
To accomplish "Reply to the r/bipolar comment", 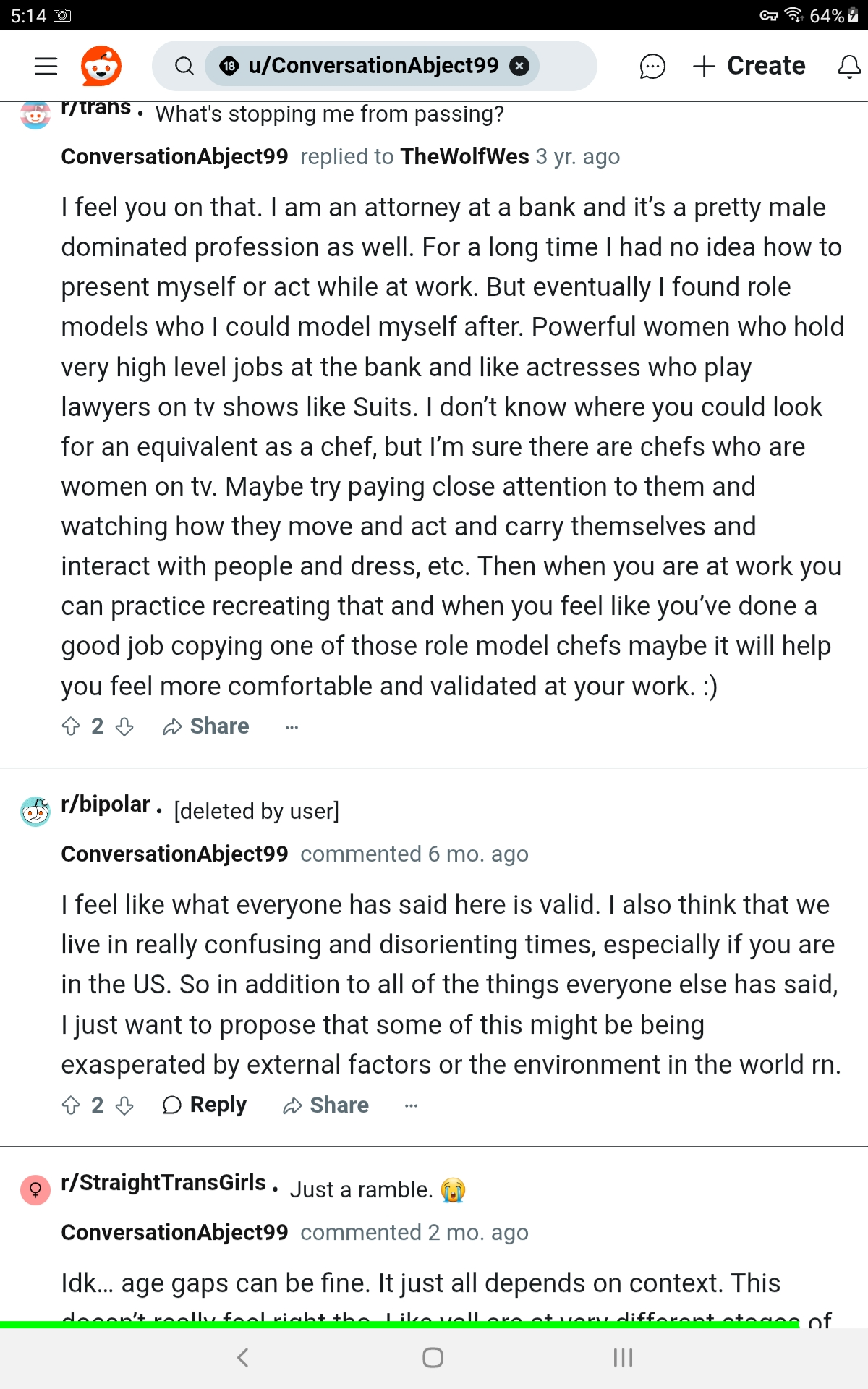I will click(205, 1105).
